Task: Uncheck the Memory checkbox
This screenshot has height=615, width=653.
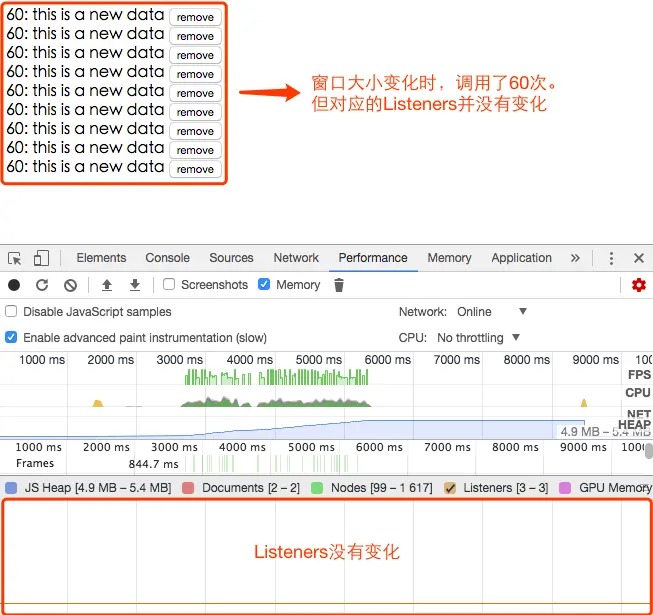Action: point(264,284)
